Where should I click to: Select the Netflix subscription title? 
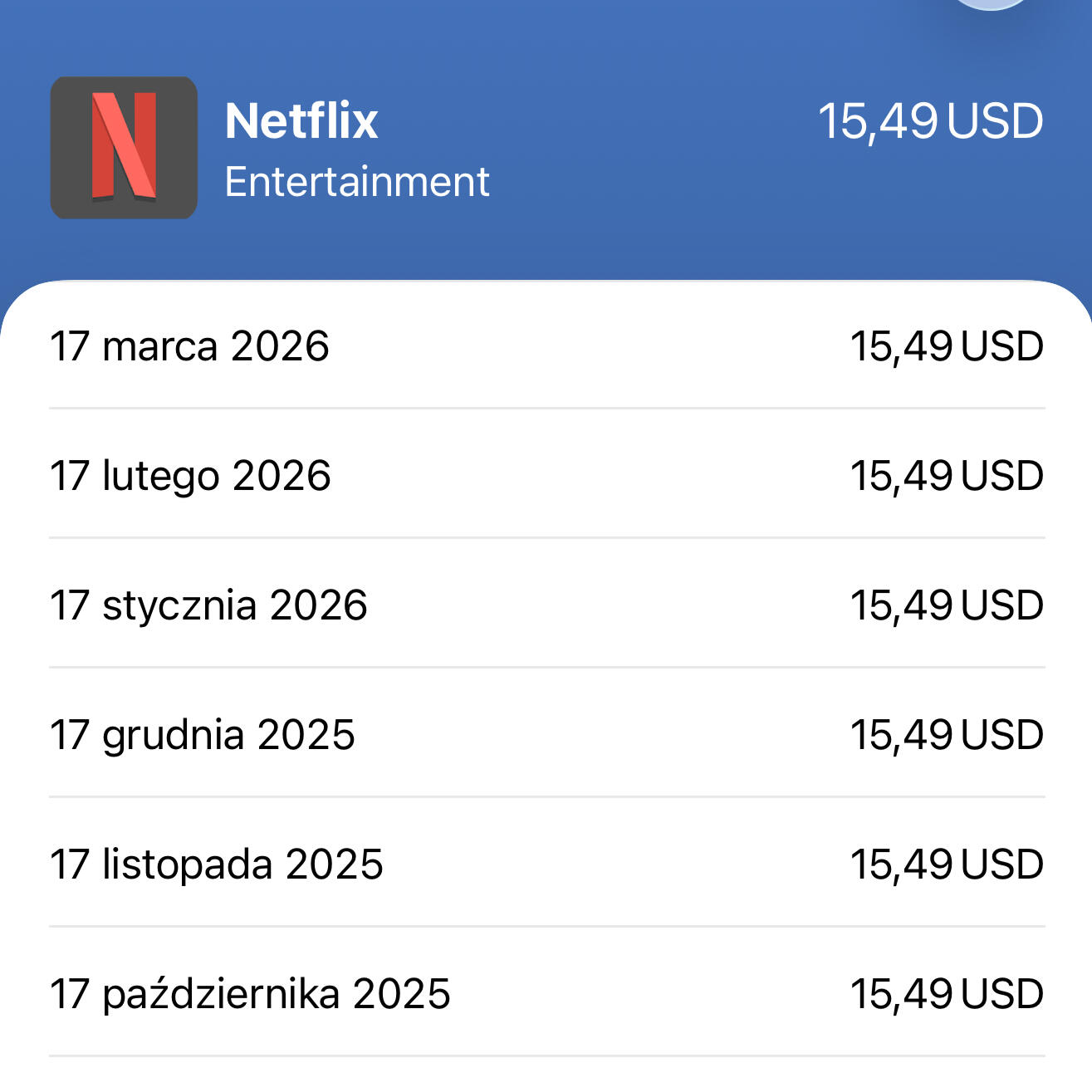pyautogui.click(x=301, y=121)
